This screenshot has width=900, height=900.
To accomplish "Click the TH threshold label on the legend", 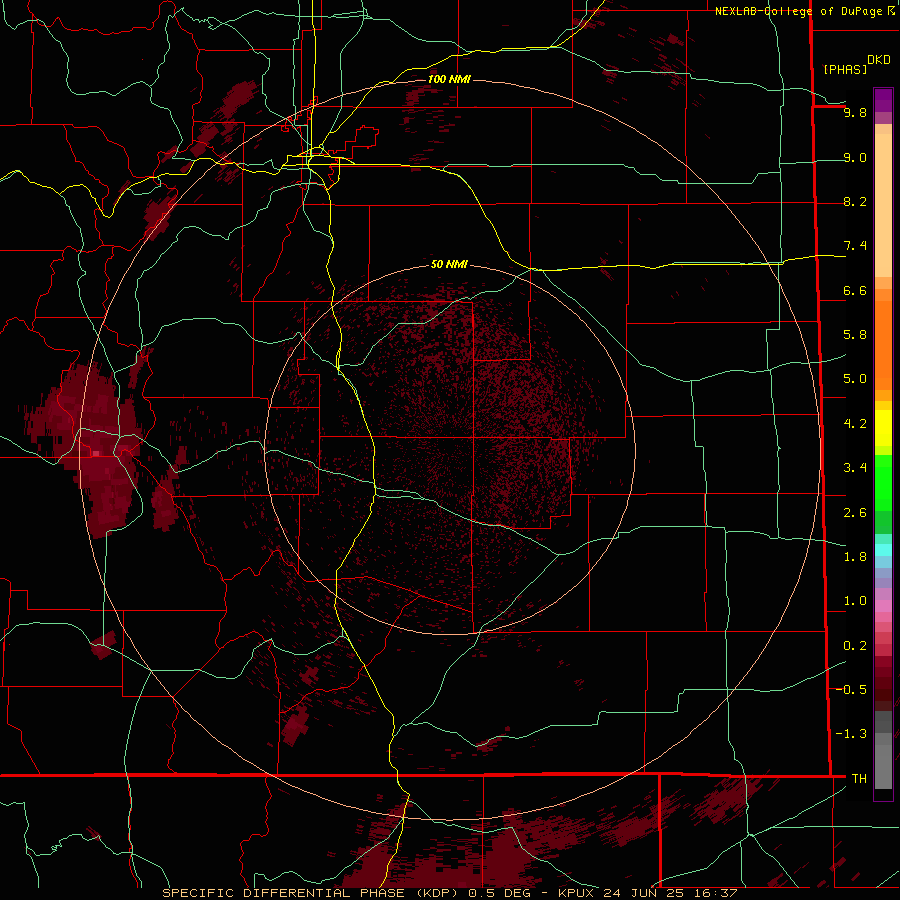I will (859, 779).
